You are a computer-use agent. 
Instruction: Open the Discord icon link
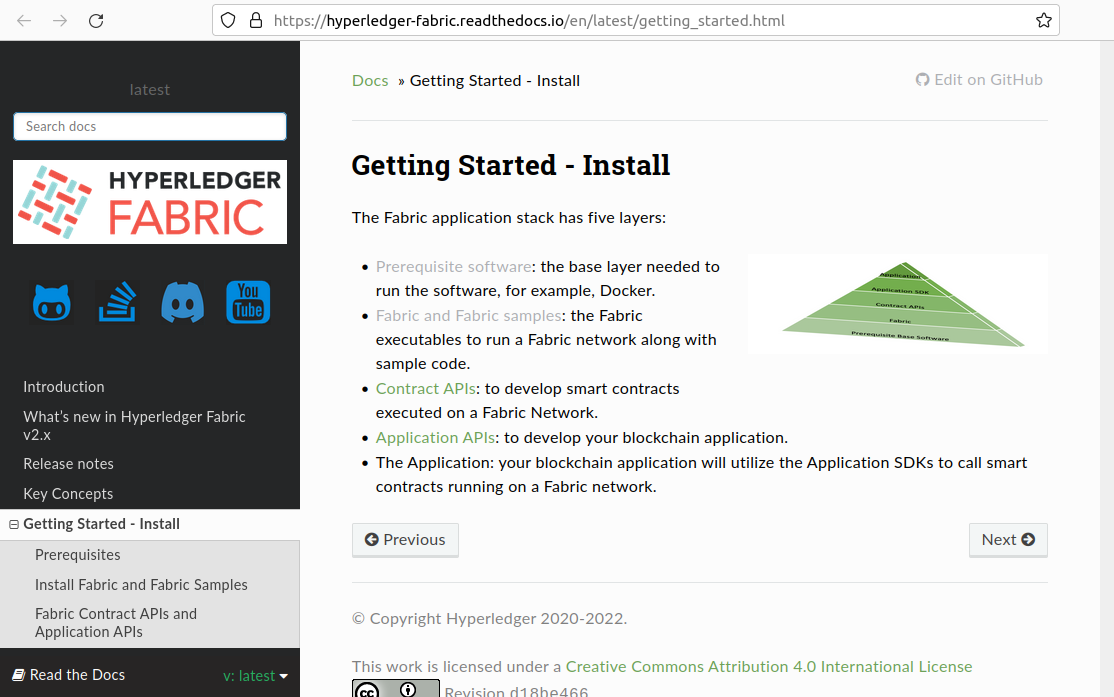point(183,303)
